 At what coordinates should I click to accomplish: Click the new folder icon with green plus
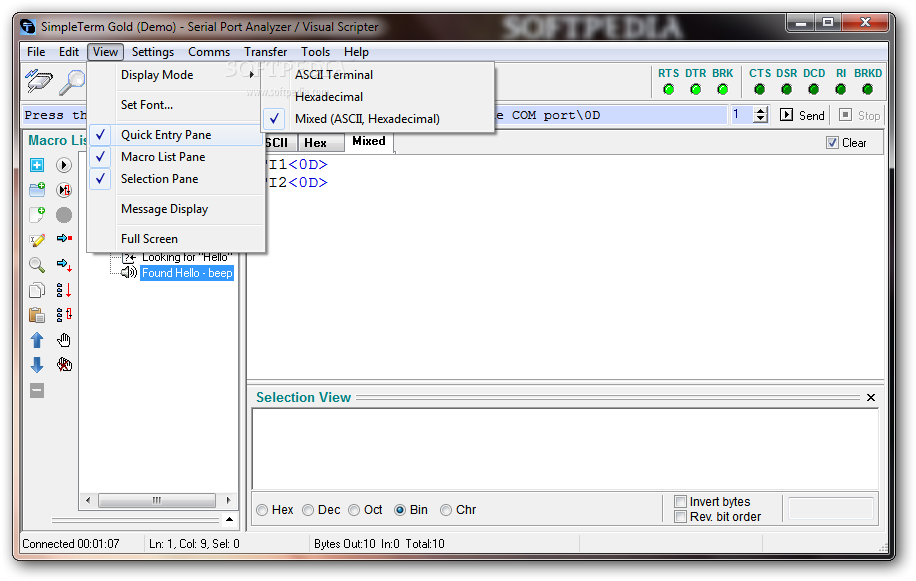point(37,189)
